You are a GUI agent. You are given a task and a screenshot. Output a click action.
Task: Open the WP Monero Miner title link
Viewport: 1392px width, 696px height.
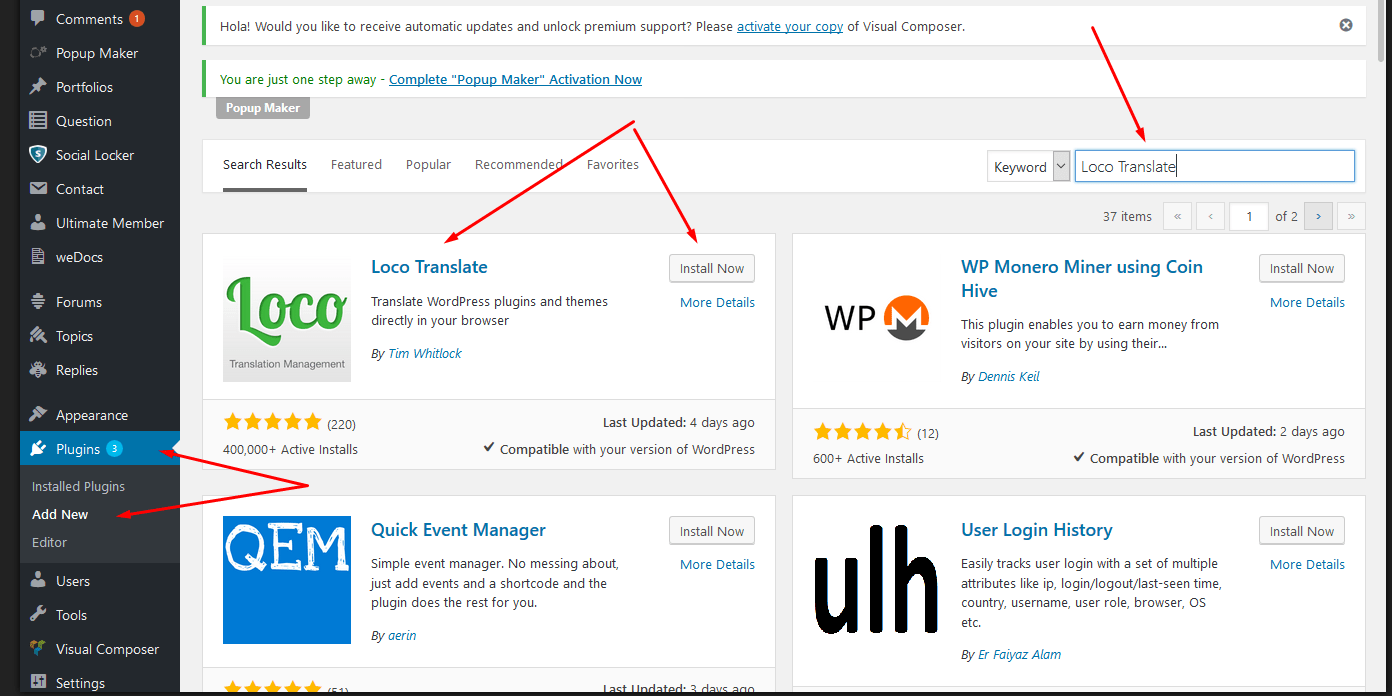click(1082, 279)
